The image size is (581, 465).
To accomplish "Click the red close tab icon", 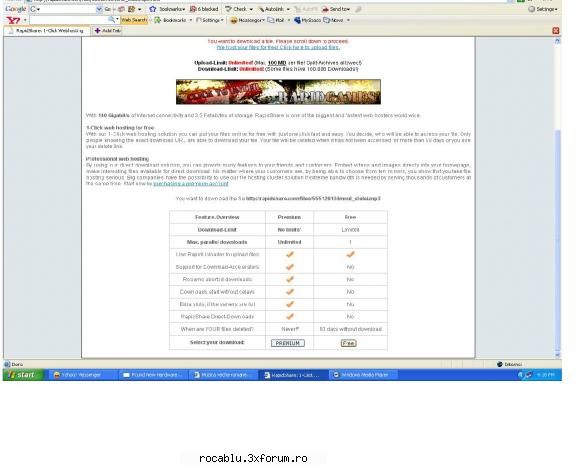I will click(x=555, y=31).
